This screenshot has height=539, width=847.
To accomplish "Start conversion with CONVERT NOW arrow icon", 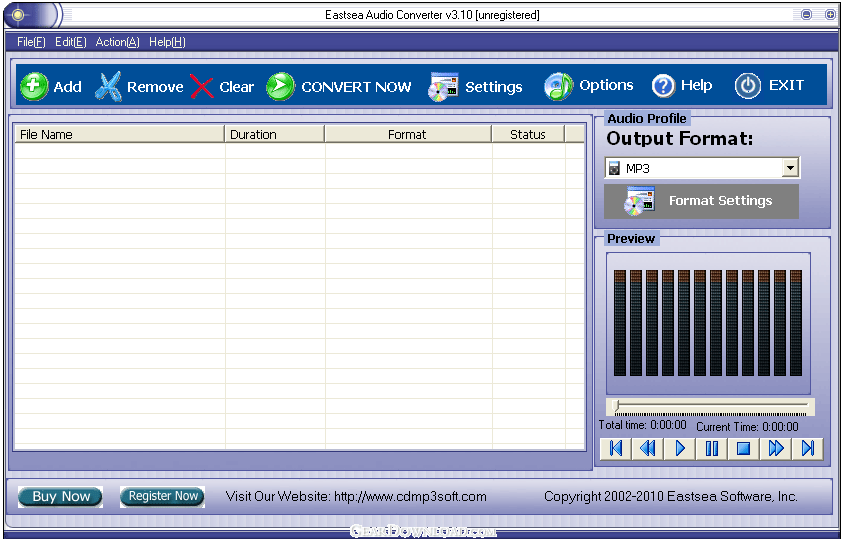I will coord(280,86).
